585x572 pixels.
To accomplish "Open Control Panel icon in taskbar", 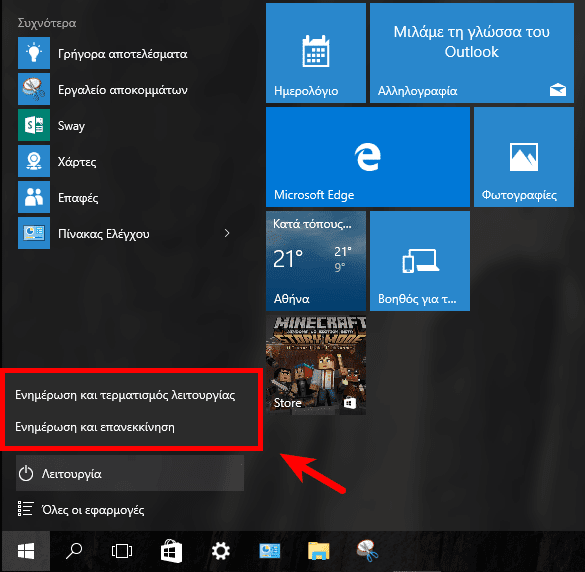I will coord(270,551).
